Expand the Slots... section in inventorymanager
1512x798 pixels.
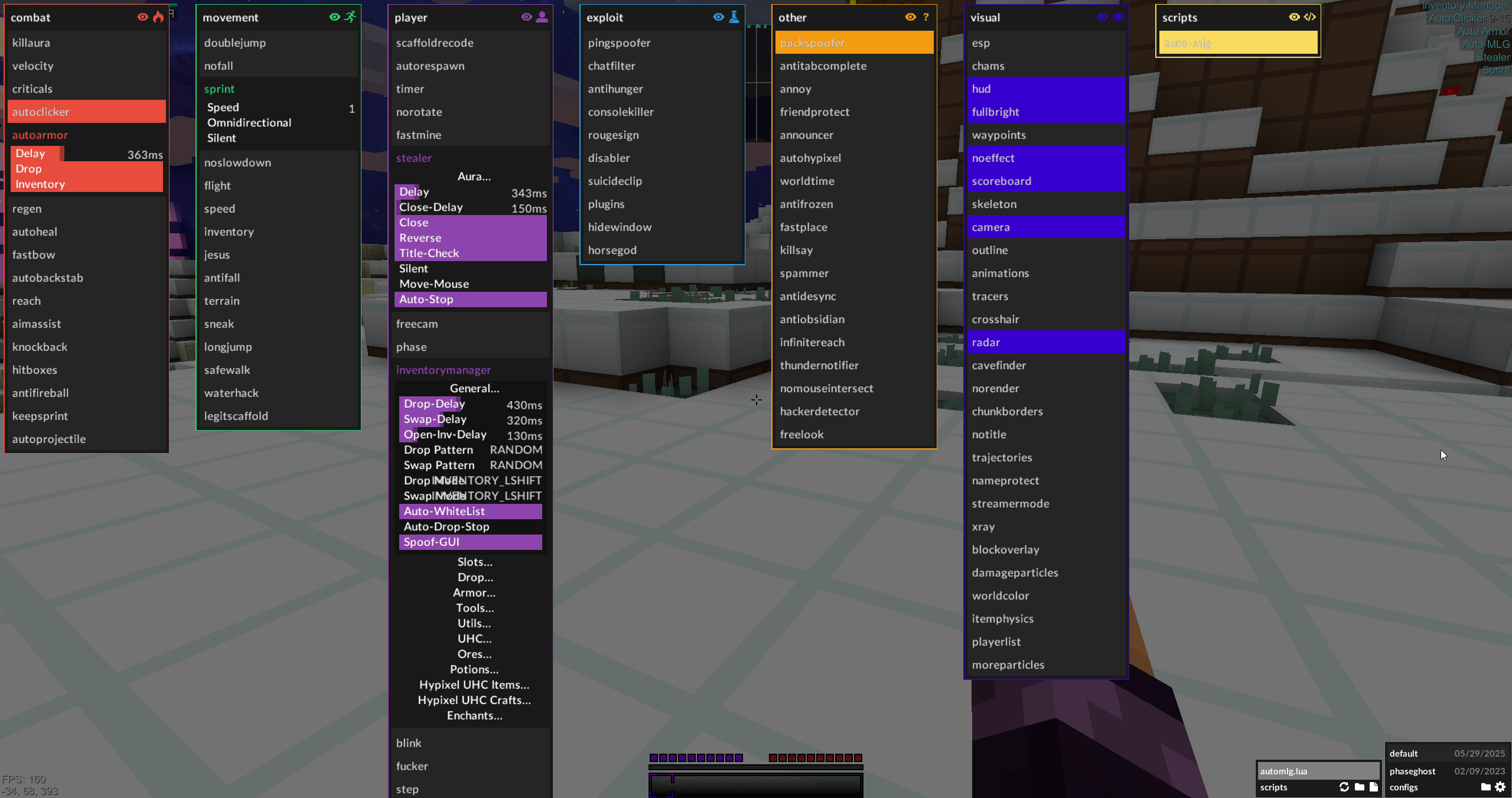click(474, 562)
